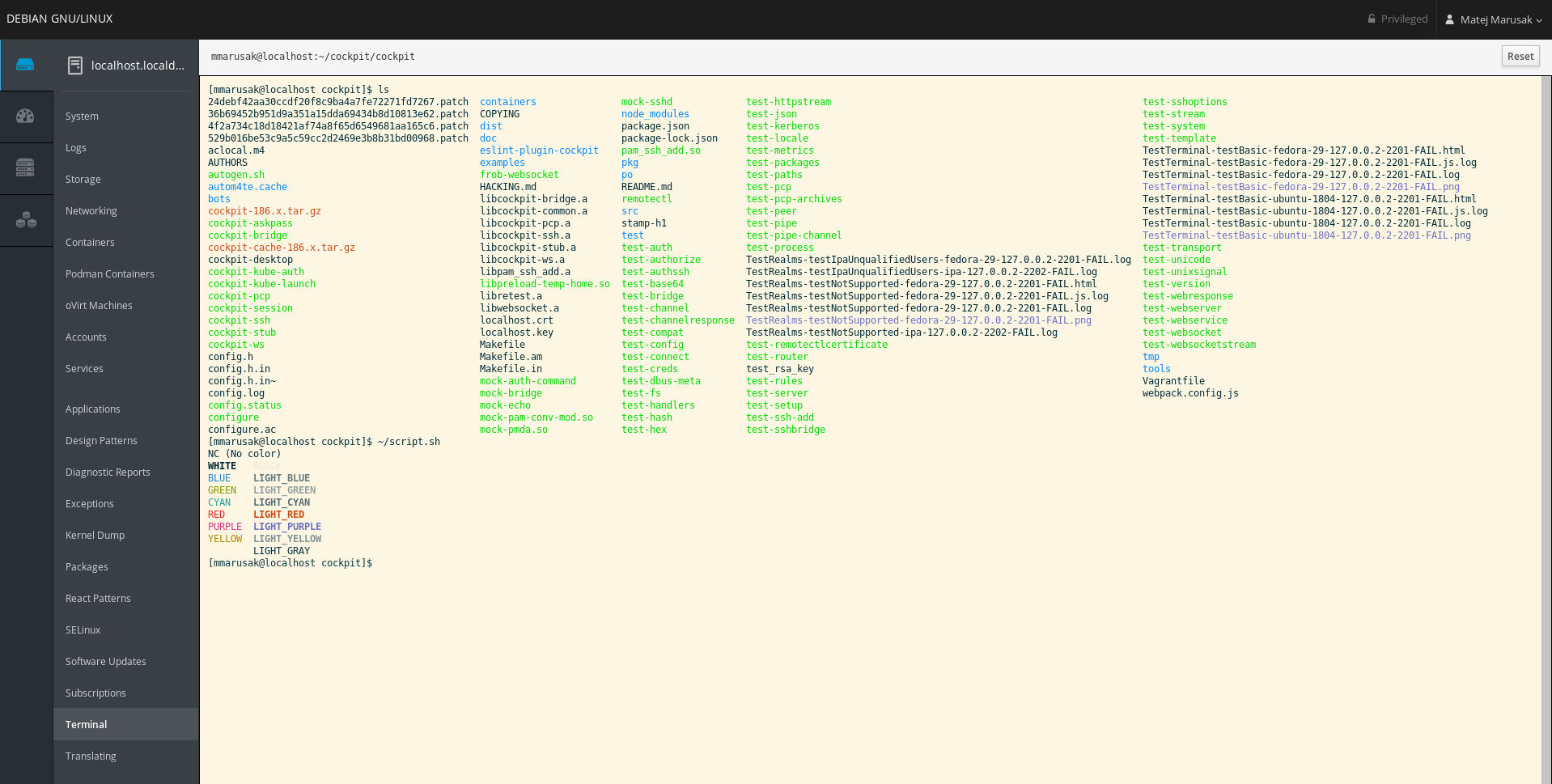Click the host icon beside localhost.locald...
1552x784 pixels.
coord(75,65)
